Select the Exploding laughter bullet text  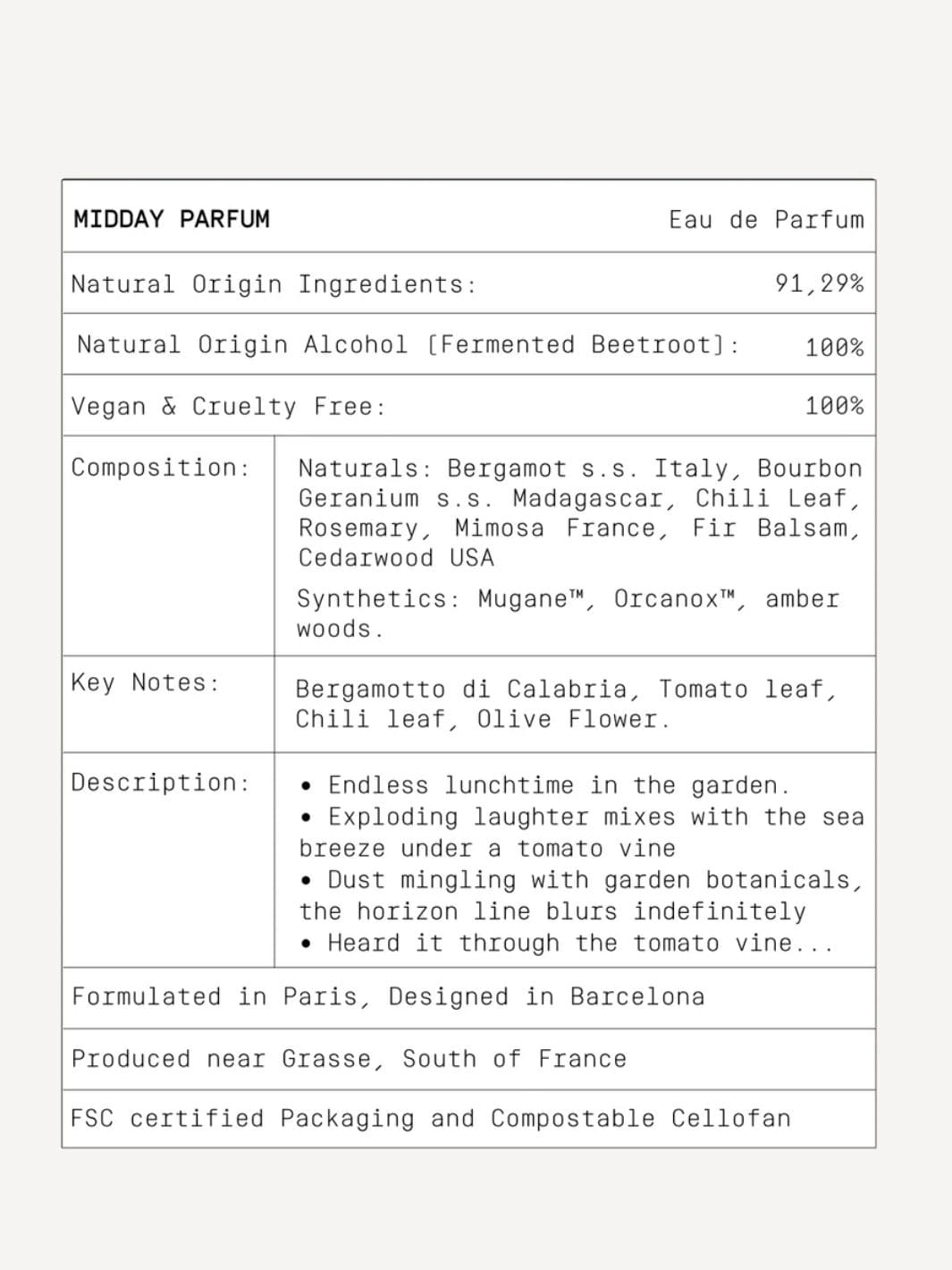pyautogui.click(x=582, y=833)
